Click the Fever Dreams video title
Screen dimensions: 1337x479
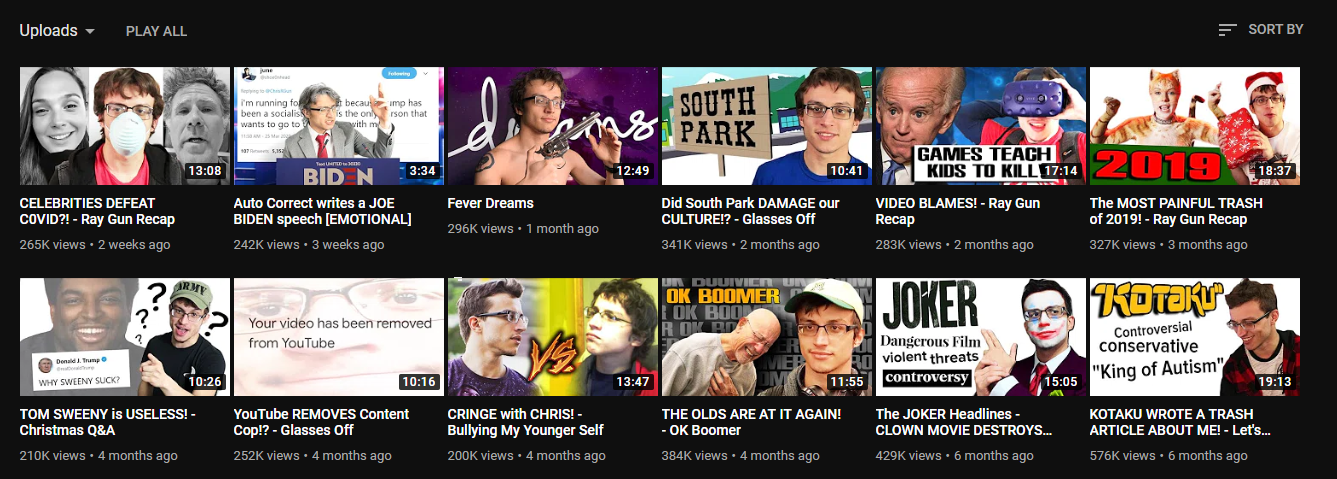(x=490, y=203)
